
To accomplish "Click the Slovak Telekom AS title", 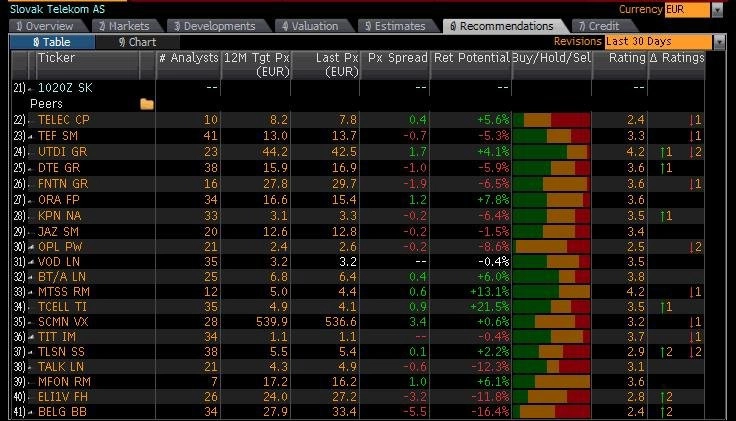I will point(57,9).
